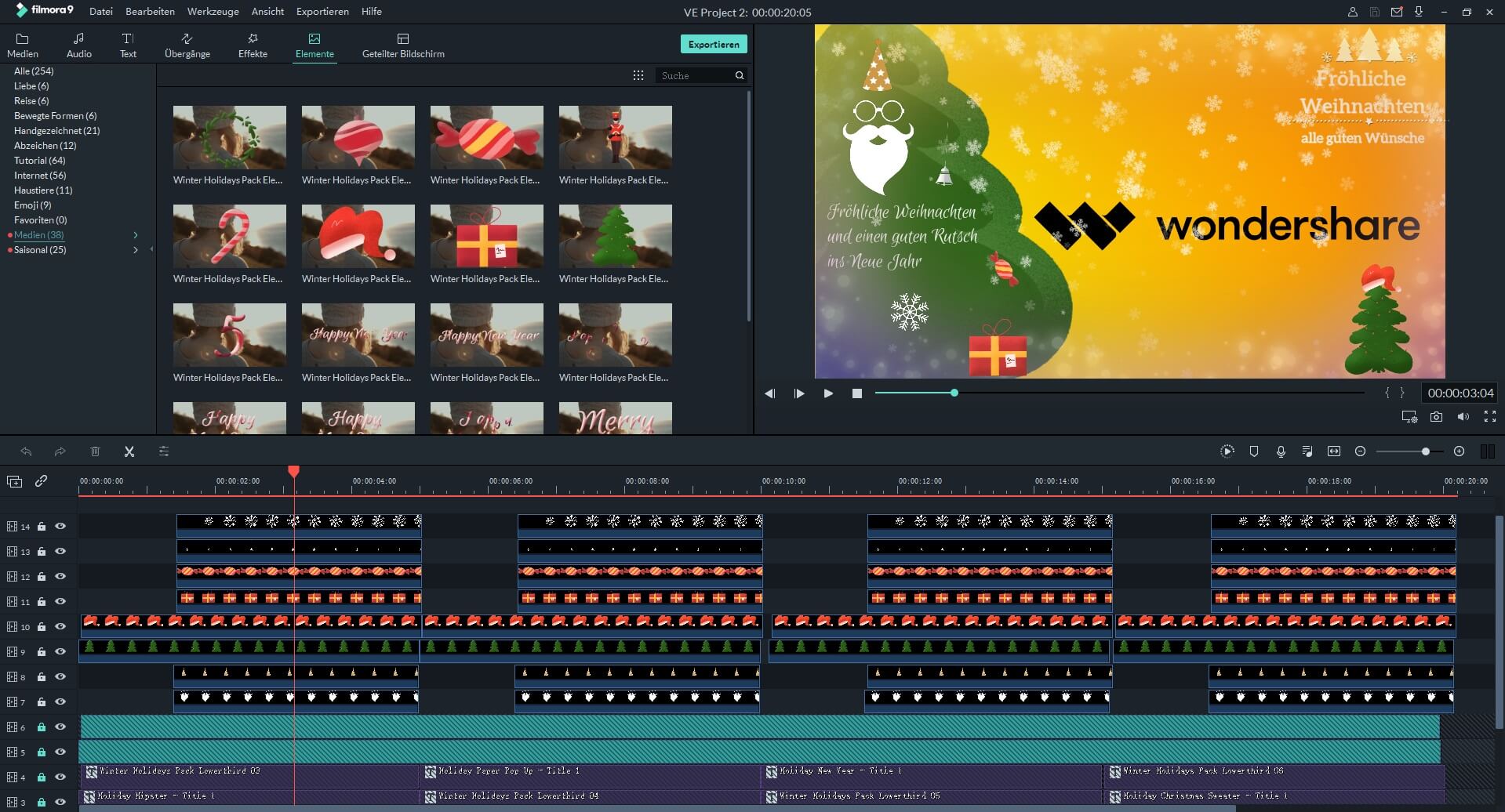The image size is (1505, 812).
Task: Expand the Saisonal (25) category arrow
Action: point(136,250)
